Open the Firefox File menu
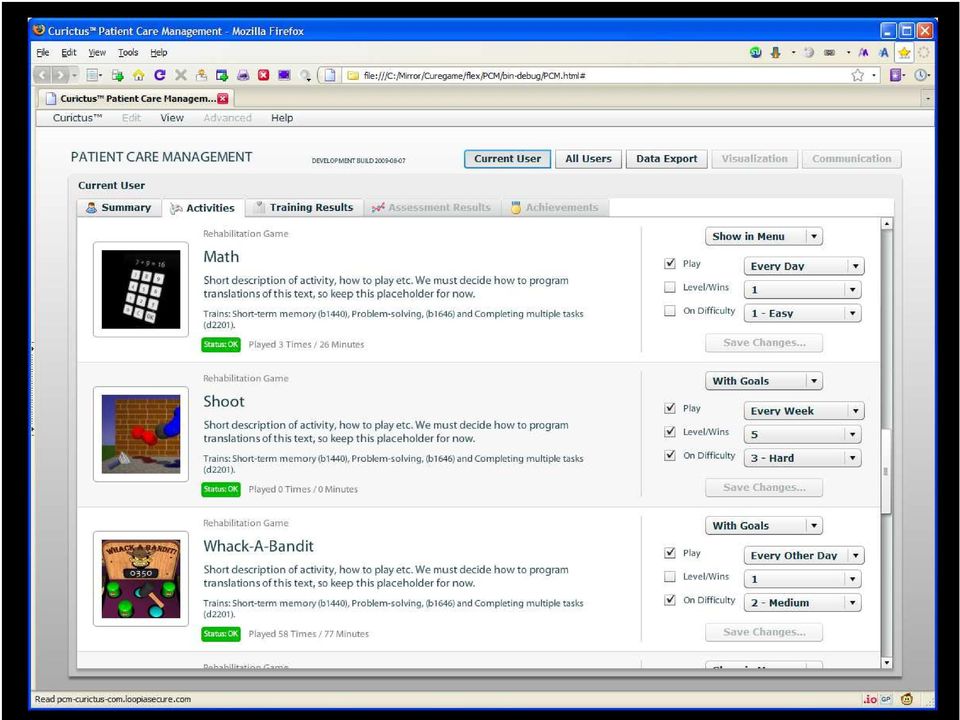This screenshot has height=720, width=960. pos(43,53)
